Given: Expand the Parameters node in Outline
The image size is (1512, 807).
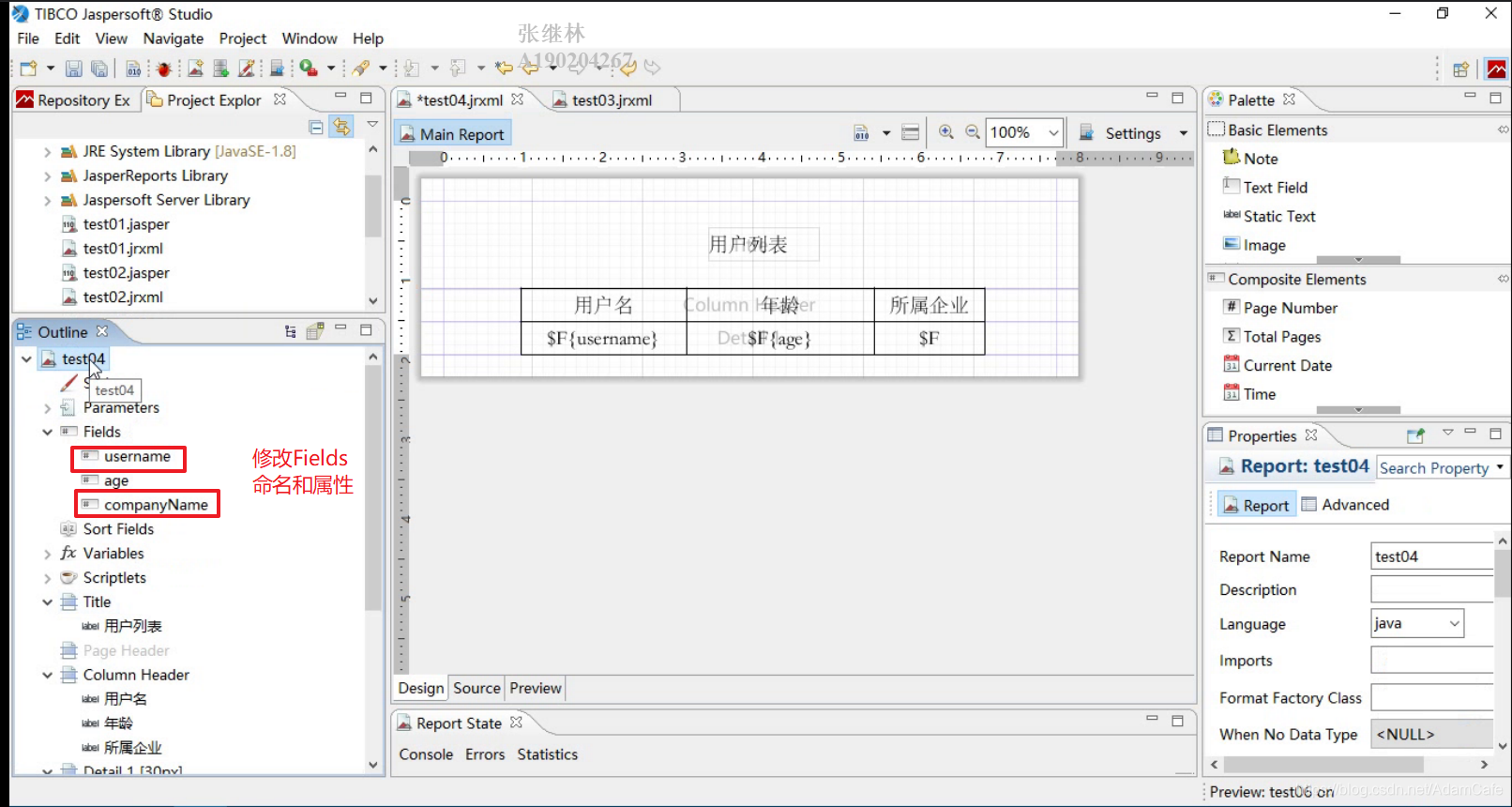Looking at the screenshot, I should [x=47, y=408].
